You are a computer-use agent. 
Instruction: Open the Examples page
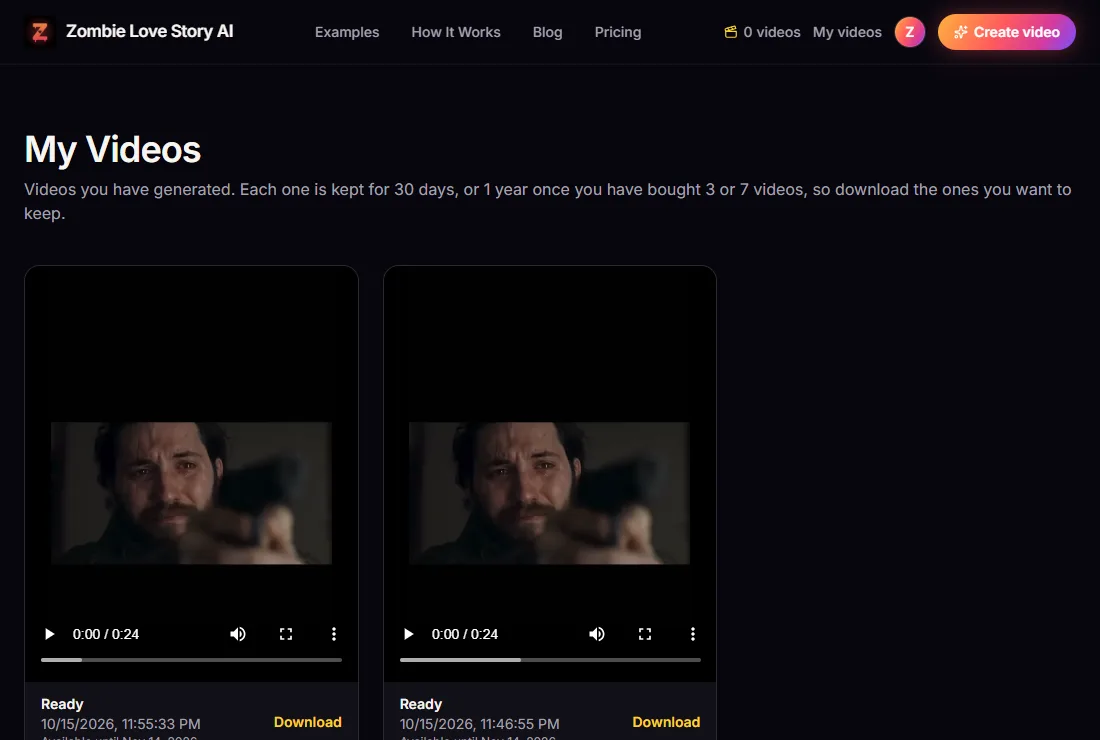347,32
